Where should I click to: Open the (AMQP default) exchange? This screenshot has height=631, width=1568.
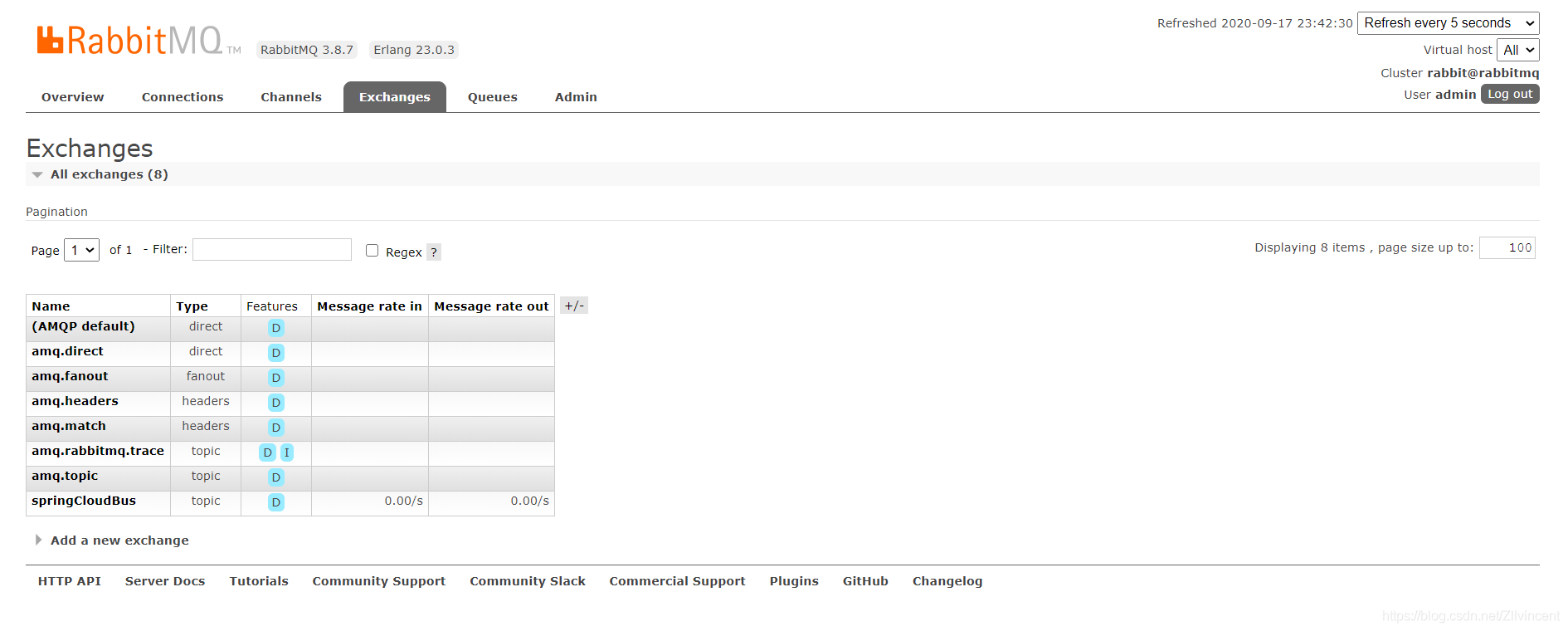click(83, 326)
